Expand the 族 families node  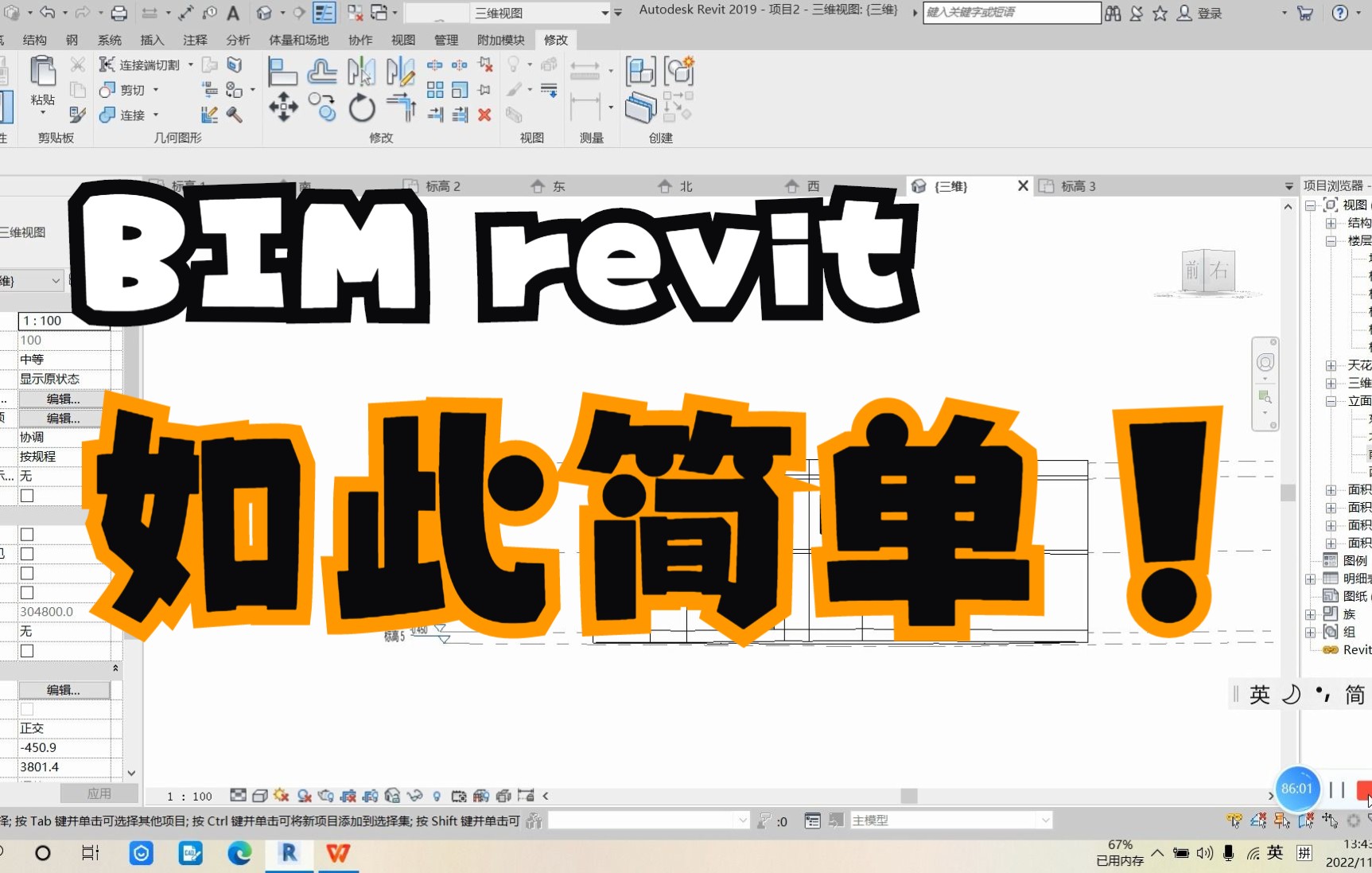[x=1311, y=614]
